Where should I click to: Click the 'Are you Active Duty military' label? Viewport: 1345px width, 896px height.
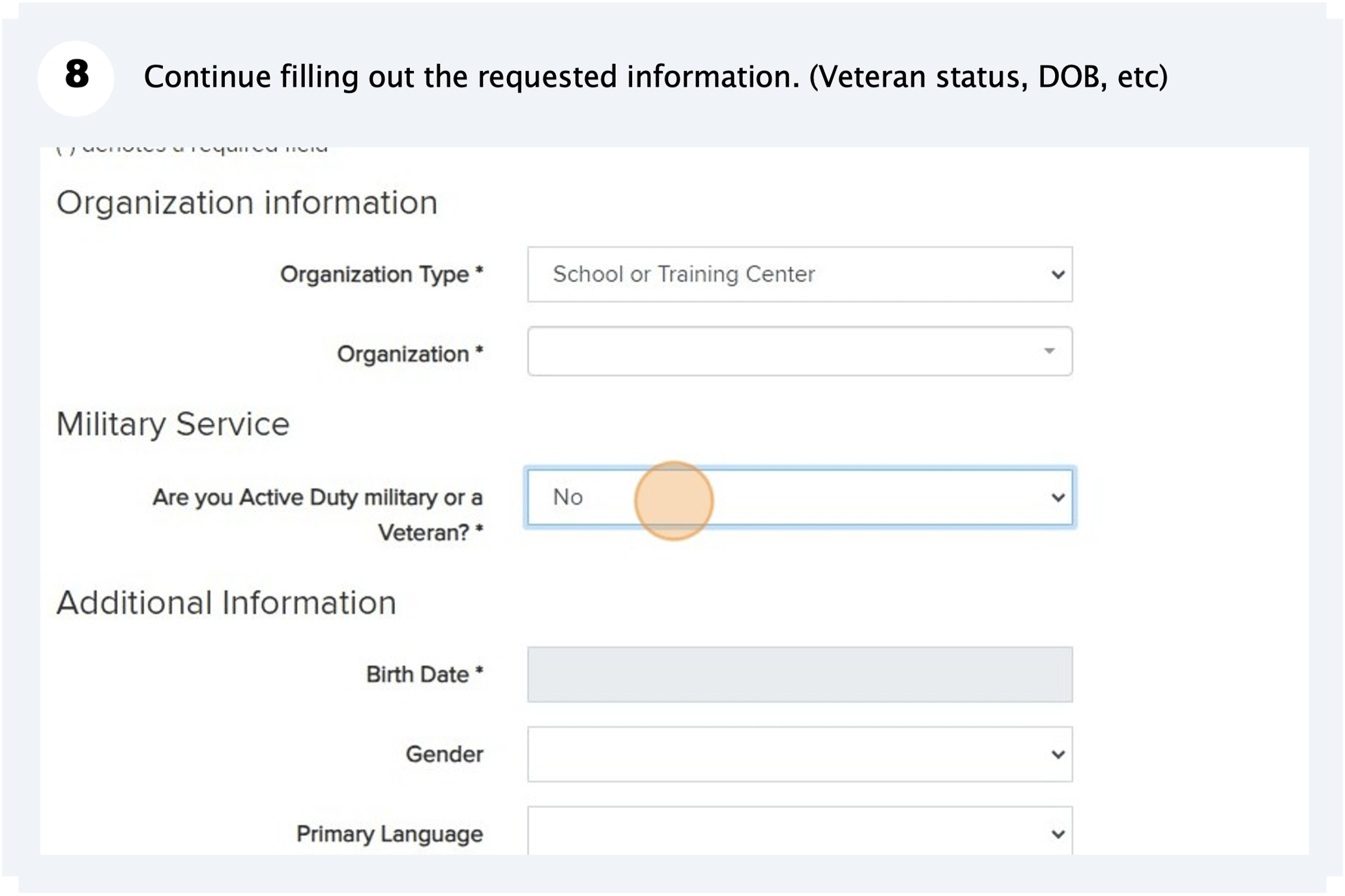[319, 497]
